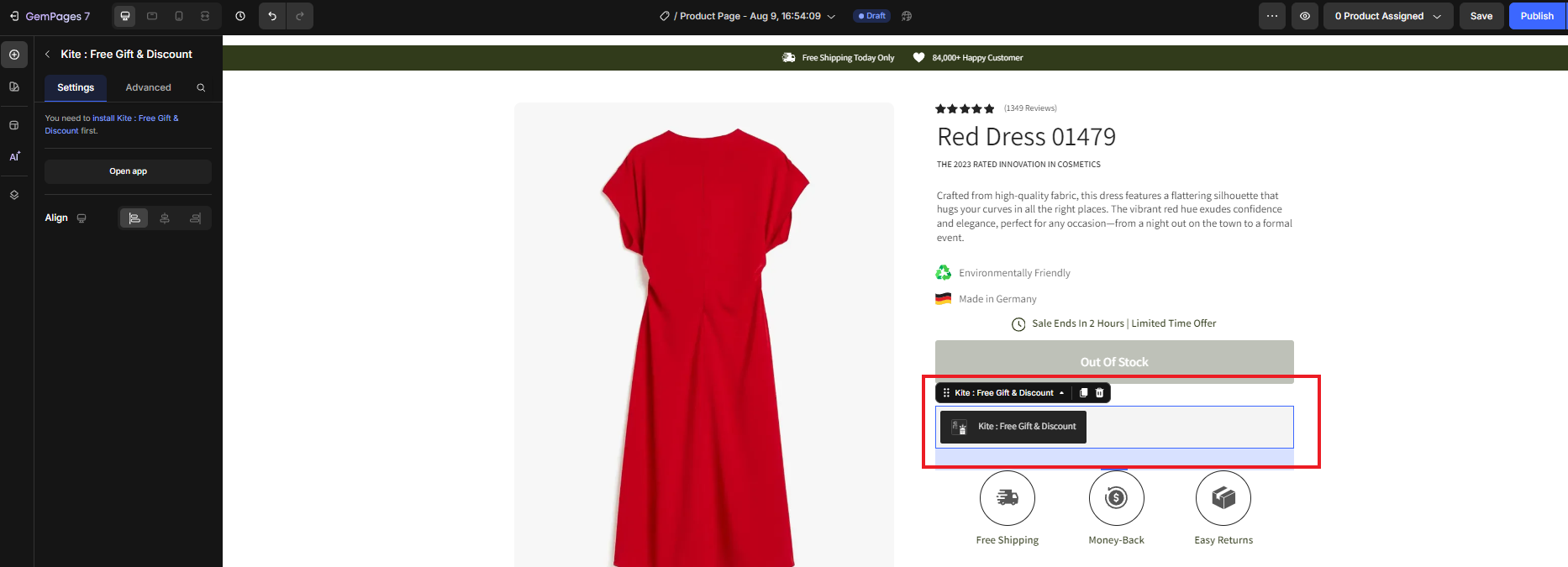
Task: Set alignment to center
Action: [x=165, y=218]
